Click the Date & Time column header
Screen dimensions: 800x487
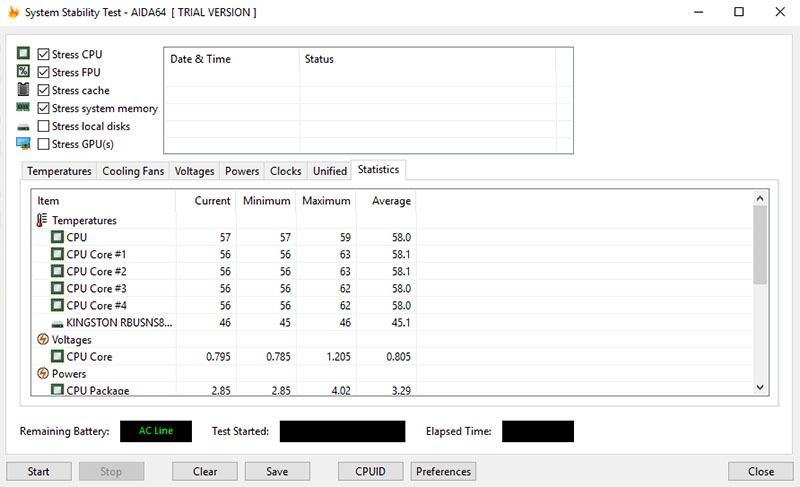[232, 59]
